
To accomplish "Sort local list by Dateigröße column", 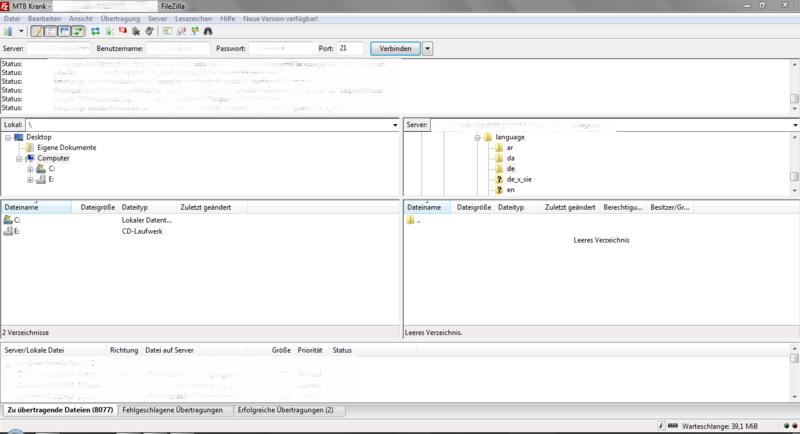I will [97, 208].
